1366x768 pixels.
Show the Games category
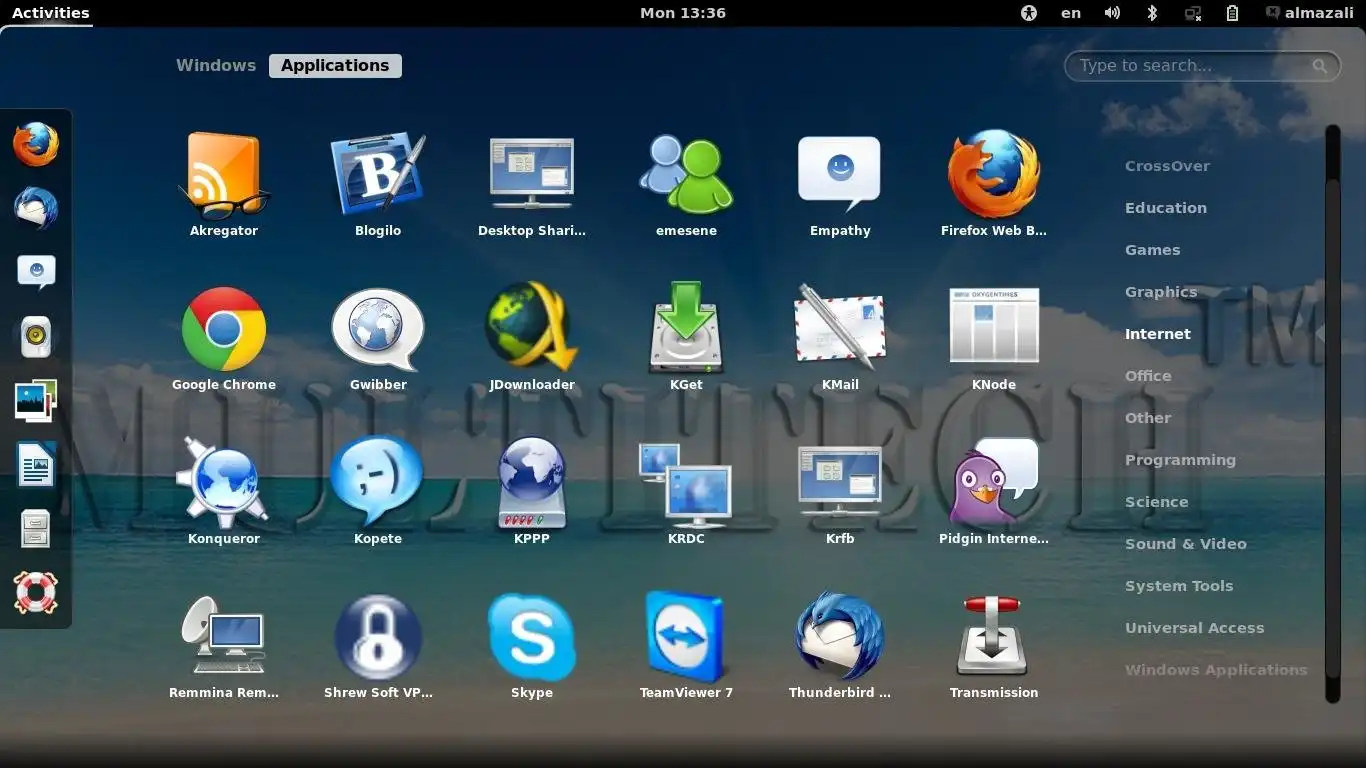(1153, 250)
